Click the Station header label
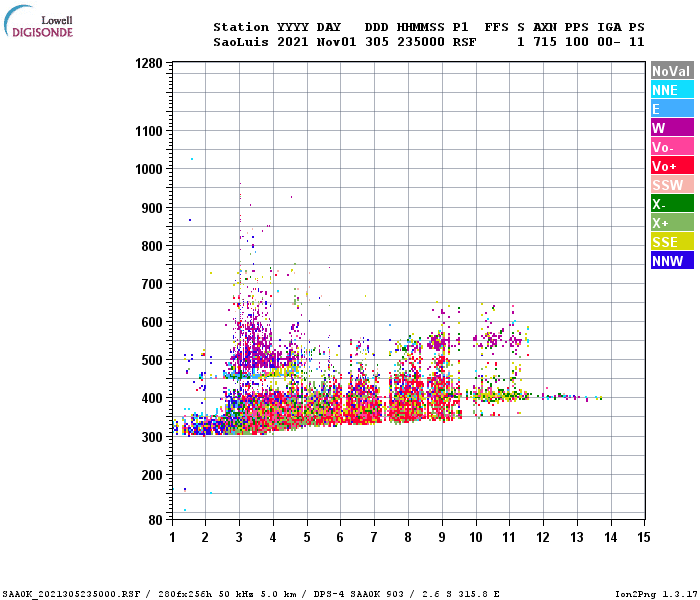 241,27
